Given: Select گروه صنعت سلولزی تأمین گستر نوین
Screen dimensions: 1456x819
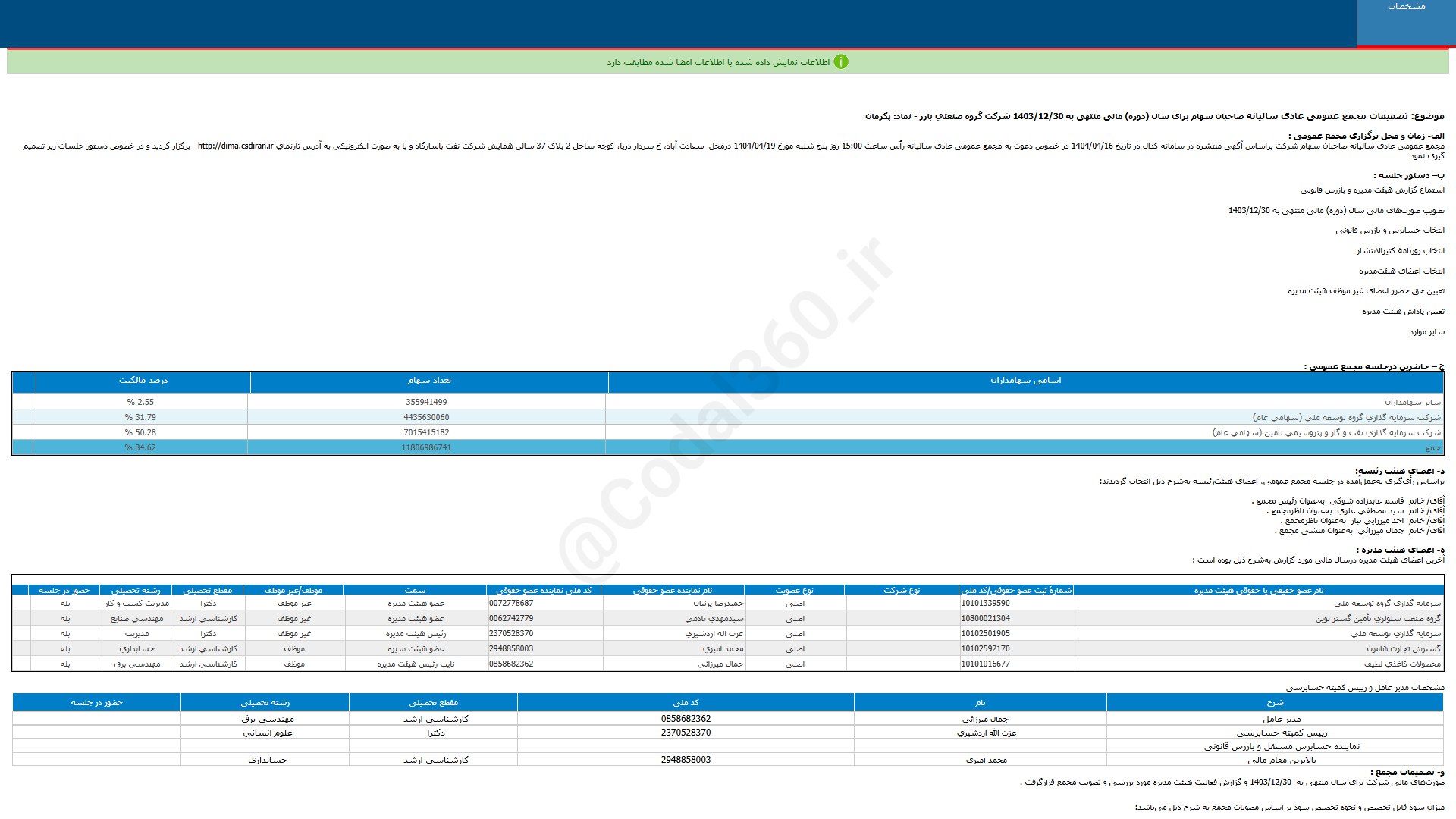Looking at the screenshot, I should (1378, 619).
